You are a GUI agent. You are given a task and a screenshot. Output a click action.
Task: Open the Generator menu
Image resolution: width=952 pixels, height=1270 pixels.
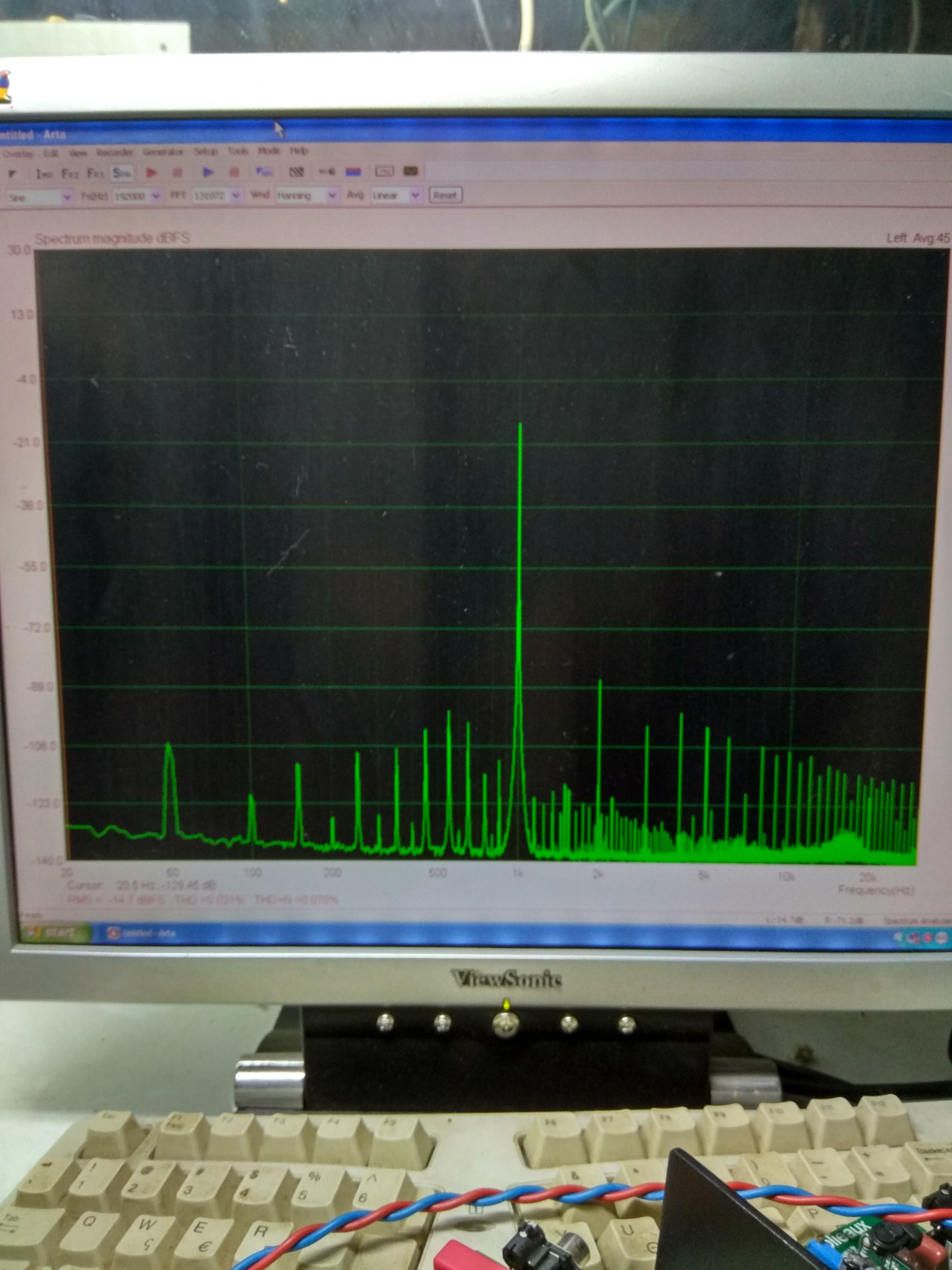coord(163,151)
